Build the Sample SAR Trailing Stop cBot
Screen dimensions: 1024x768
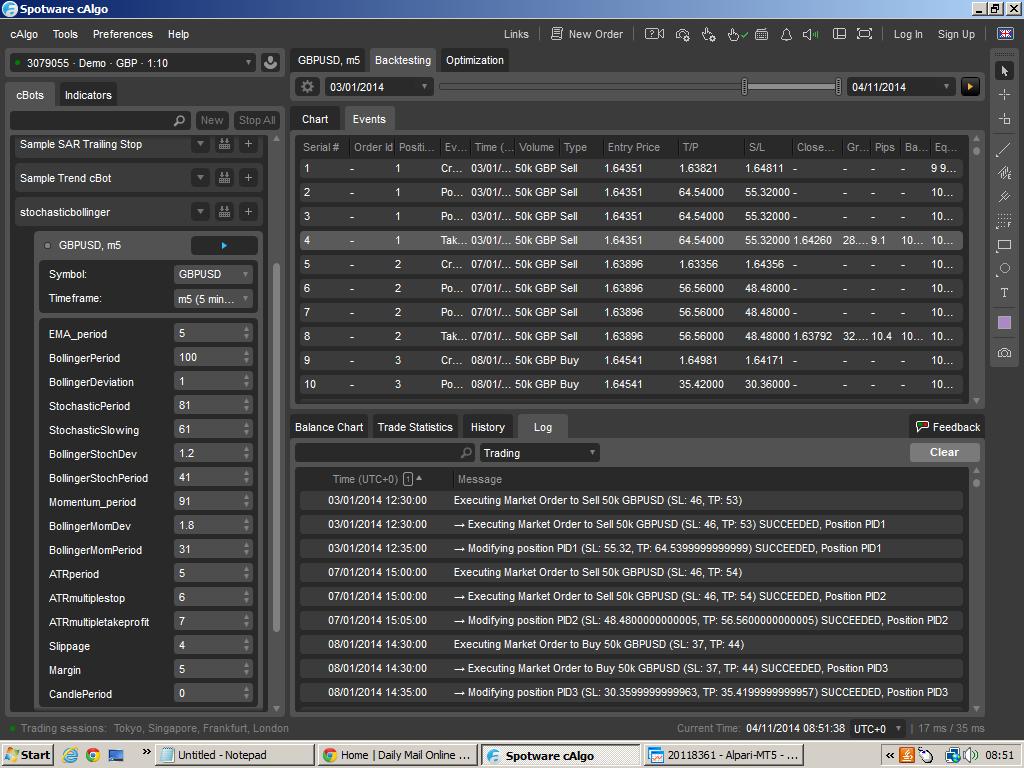pos(224,144)
